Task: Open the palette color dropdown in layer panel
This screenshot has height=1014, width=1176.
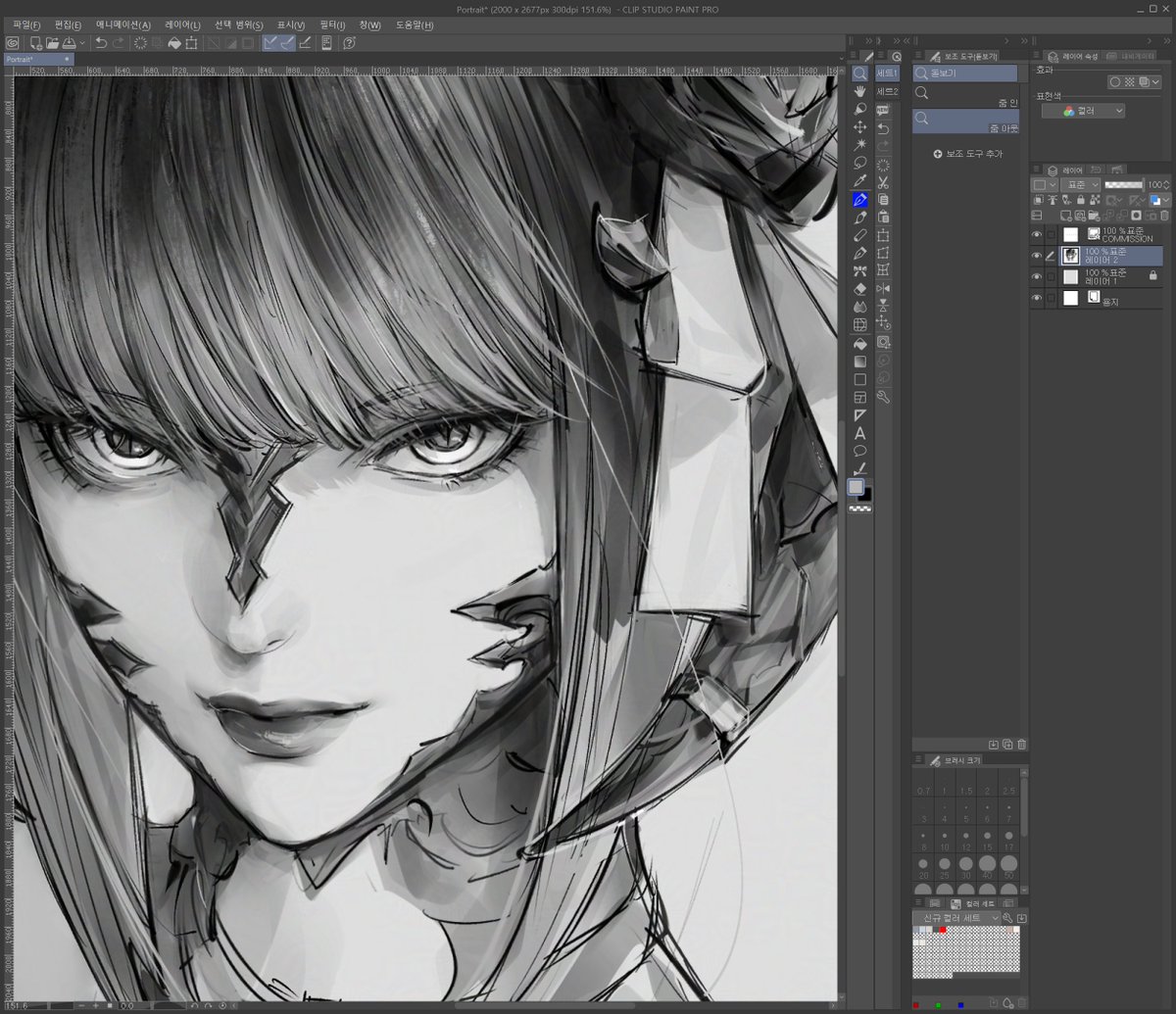Action: pos(1045,184)
